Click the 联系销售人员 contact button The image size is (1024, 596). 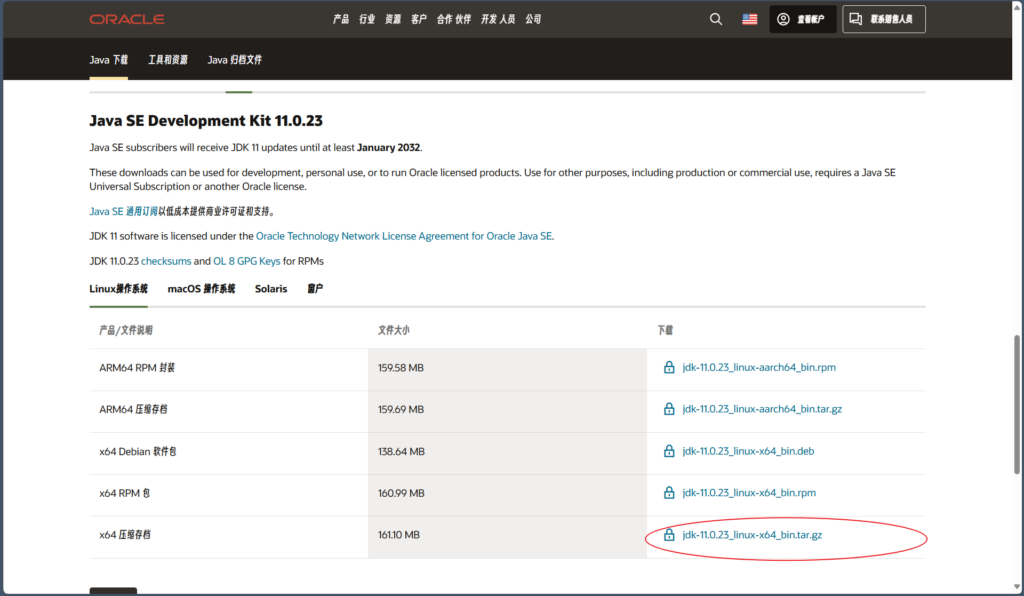point(884,19)
